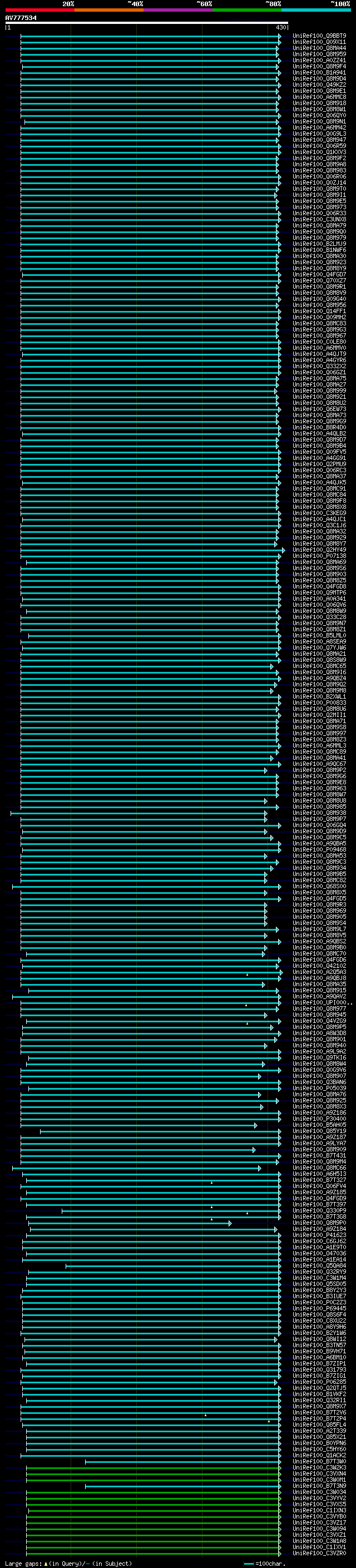
Task: Select the UniRef100_P05039 label
Action: click(x=319, y=1089)
